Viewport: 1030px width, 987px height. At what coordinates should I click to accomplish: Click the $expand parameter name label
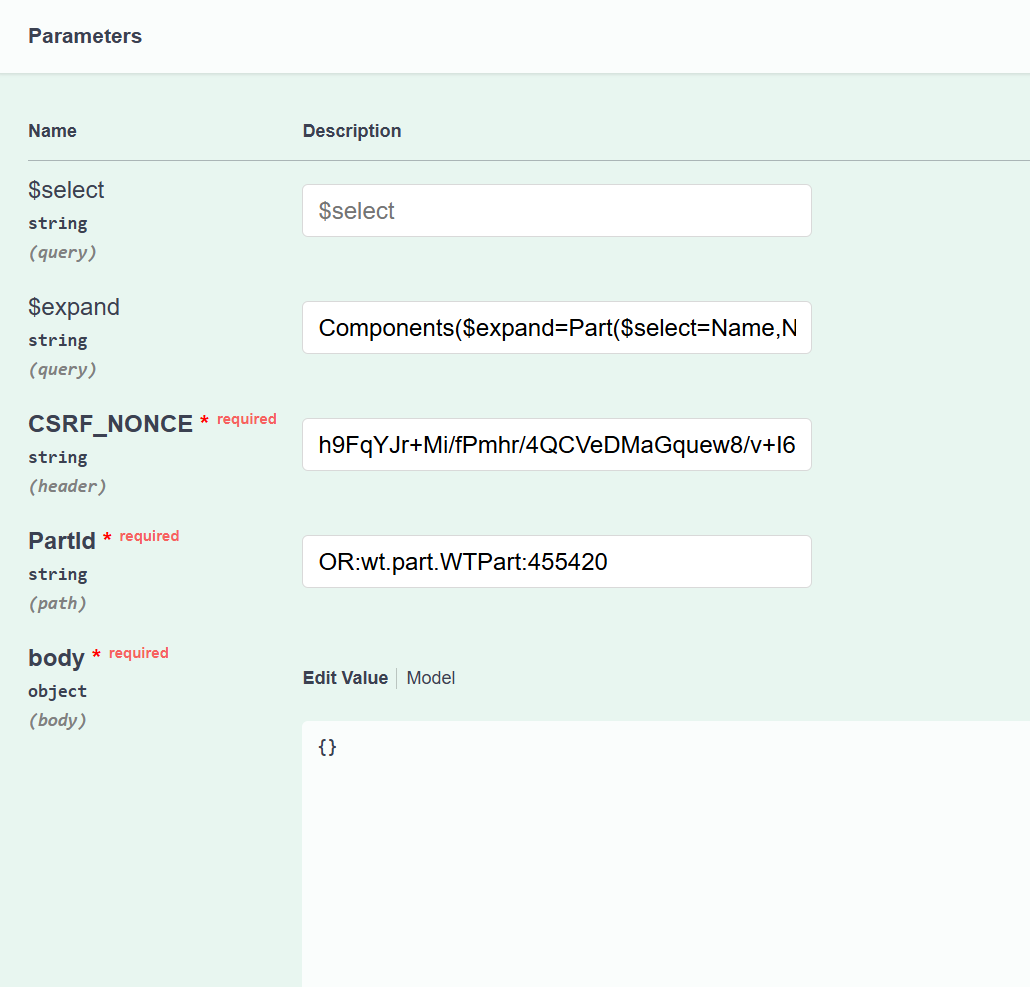tap(74, 306)
